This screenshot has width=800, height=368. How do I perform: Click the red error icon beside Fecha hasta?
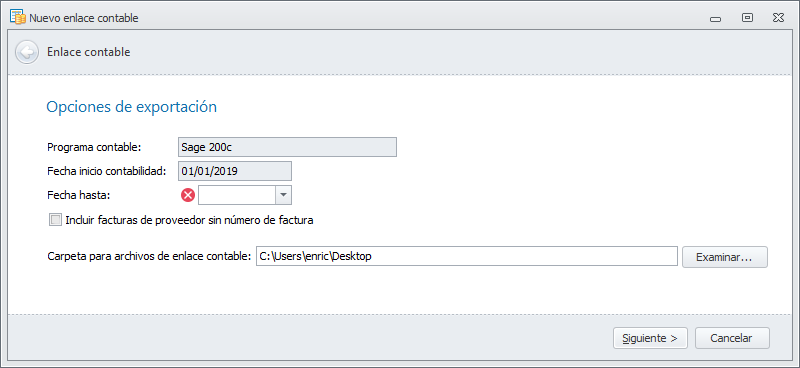[x=188, y=195]
